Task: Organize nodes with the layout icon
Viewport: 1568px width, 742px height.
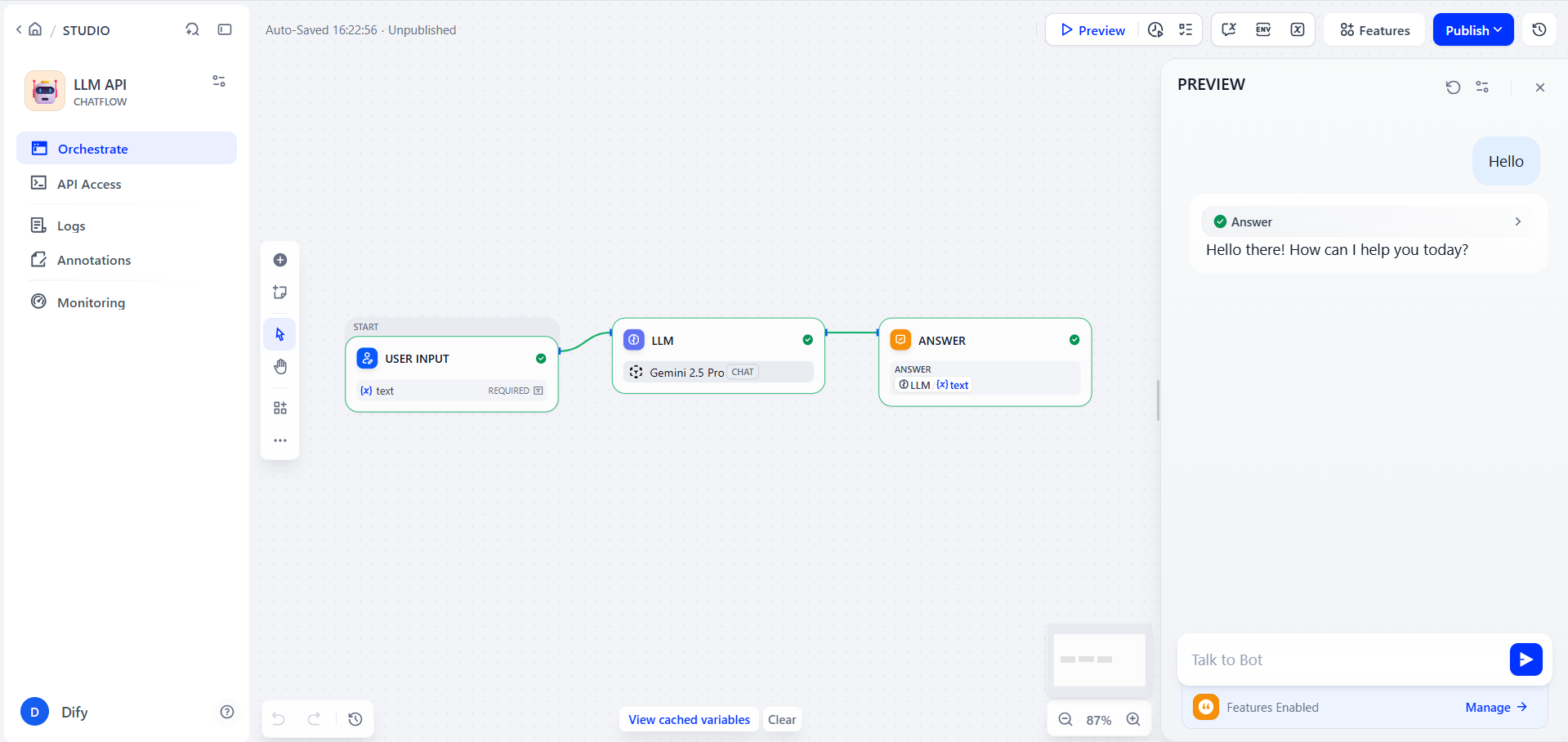Action: (x=280, y=408)
